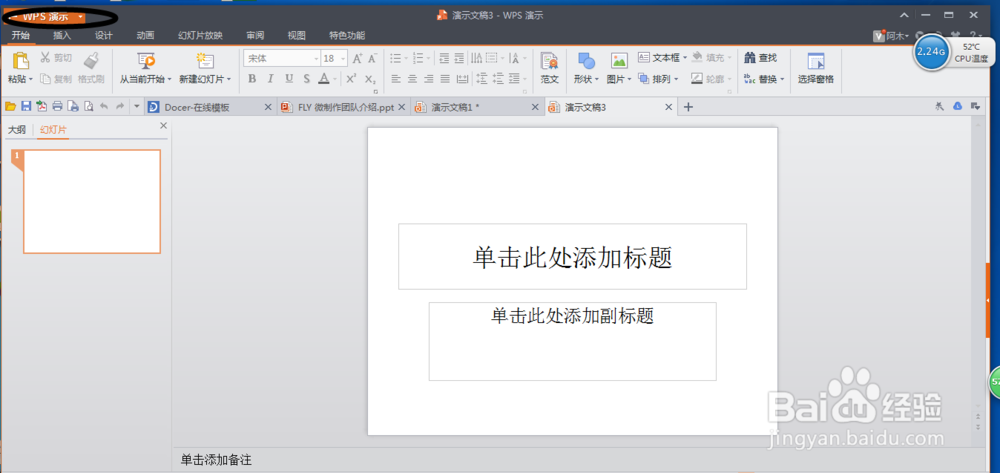
Task: Switch to the 大纲 outline panel tab
Action: (17, 130)
